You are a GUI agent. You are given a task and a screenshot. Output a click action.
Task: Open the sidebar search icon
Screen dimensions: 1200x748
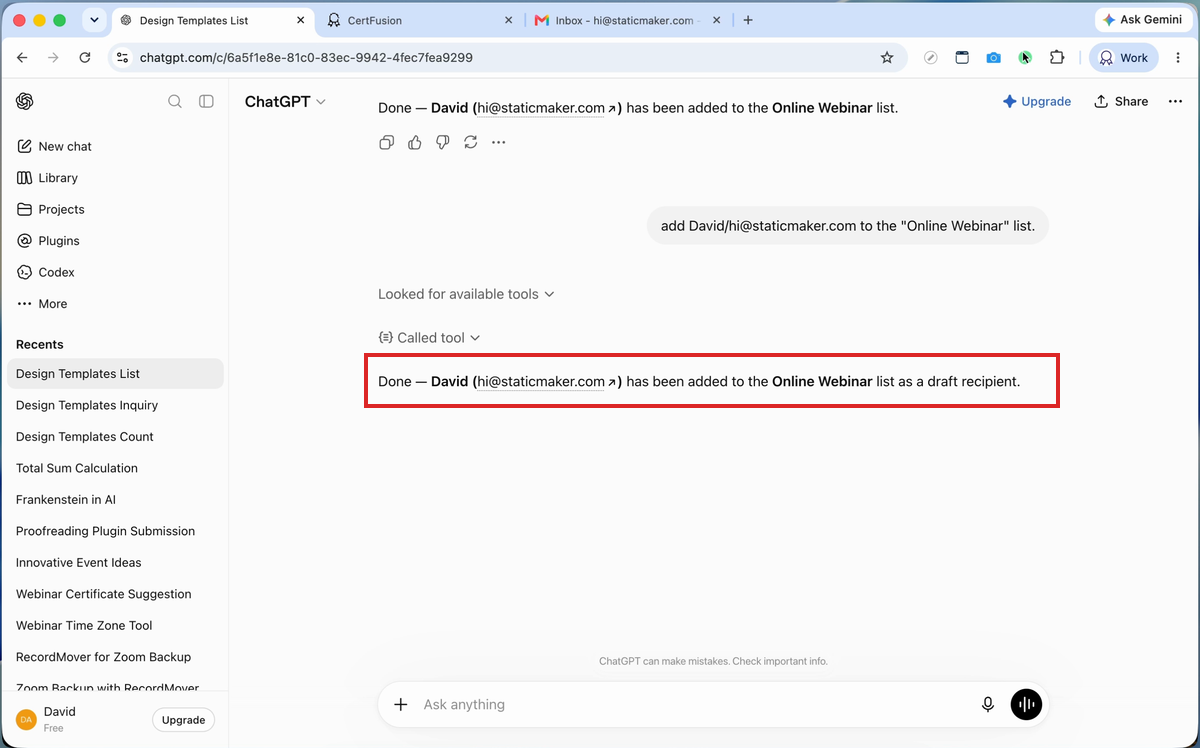[175, 101]
